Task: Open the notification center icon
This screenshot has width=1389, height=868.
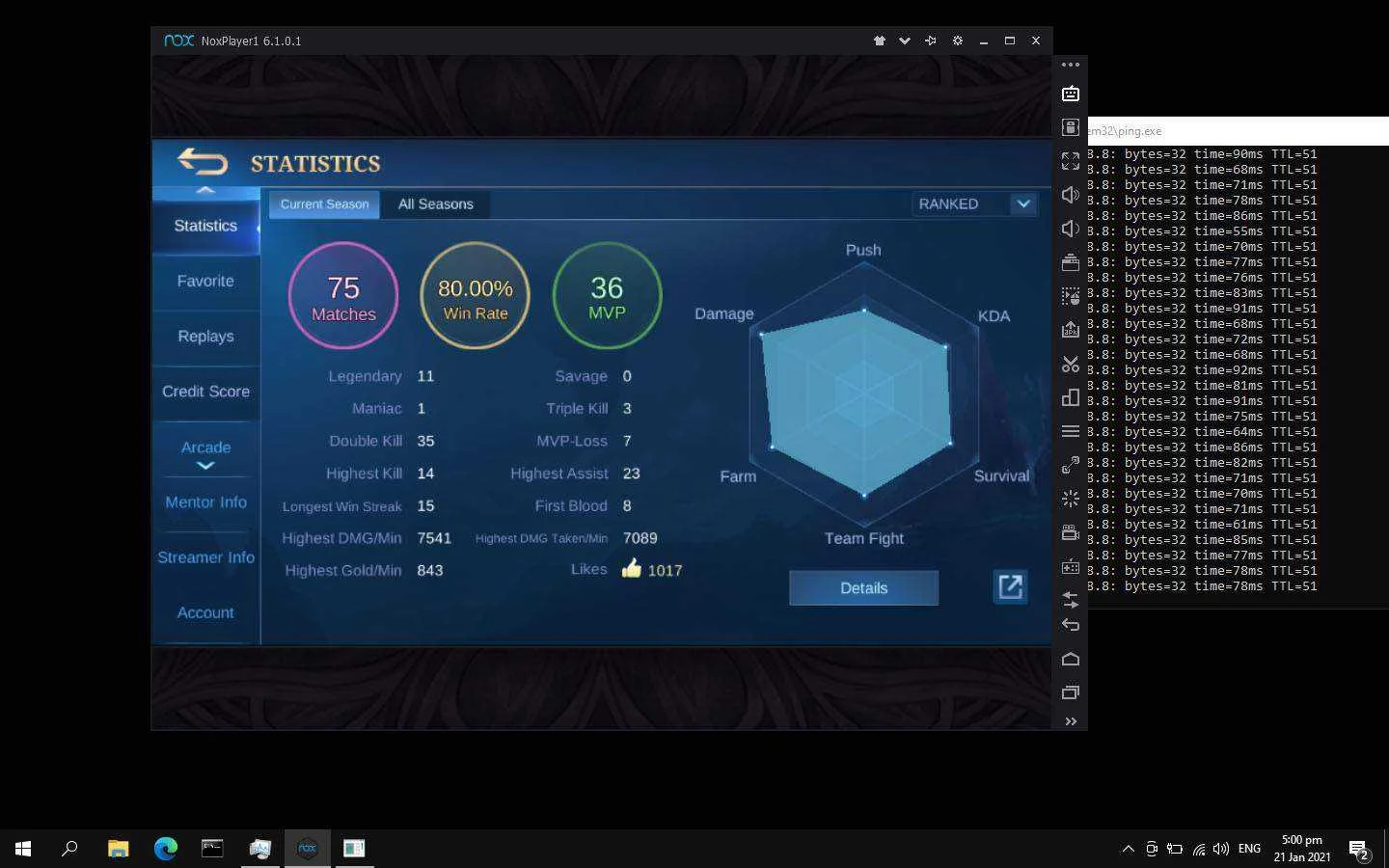Action: click(1360, 850)
